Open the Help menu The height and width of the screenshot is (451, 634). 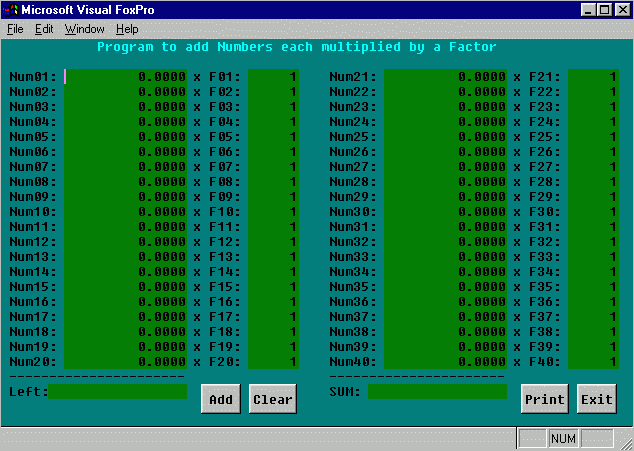coord(127,29)
